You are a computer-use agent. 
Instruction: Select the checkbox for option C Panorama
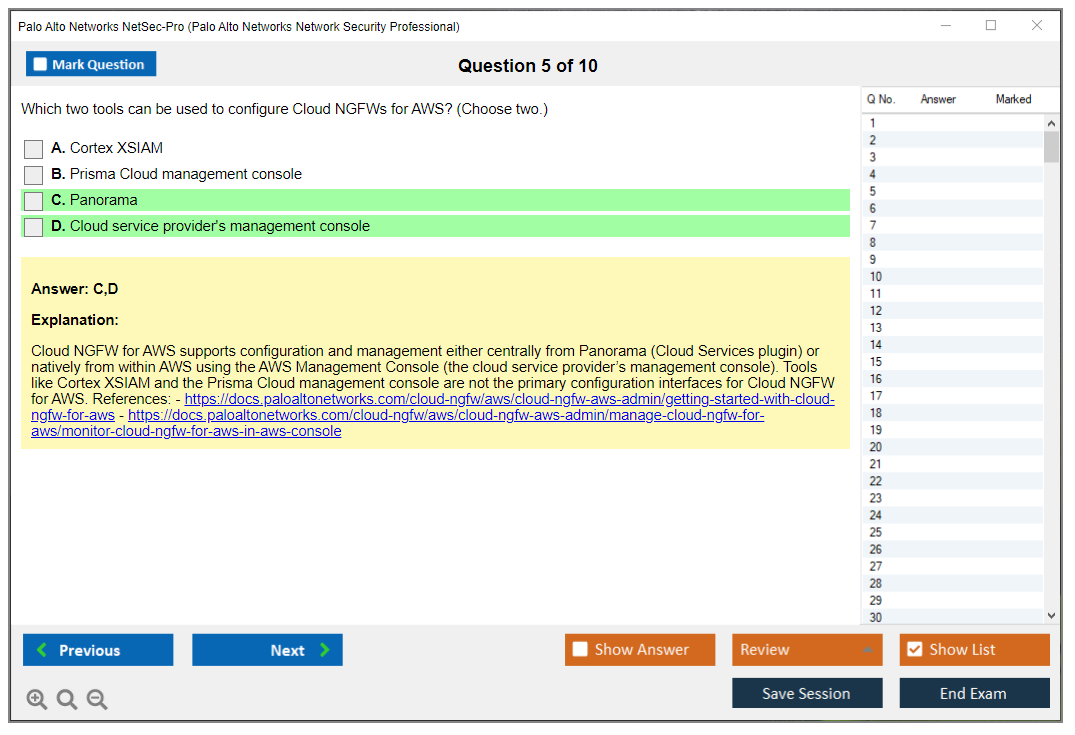[x=34, y=201]
